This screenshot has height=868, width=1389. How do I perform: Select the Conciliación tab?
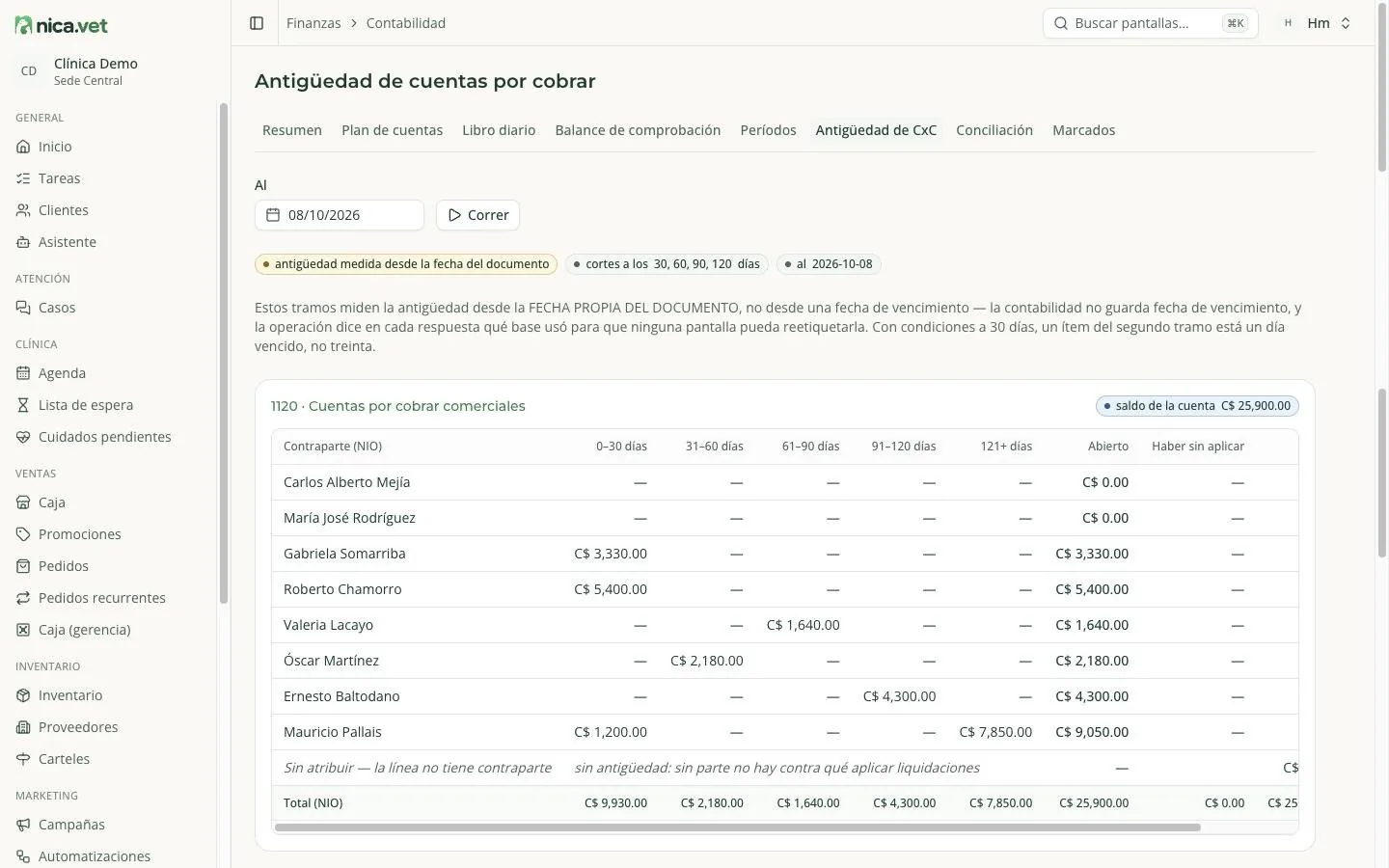(x=994, y=130)
